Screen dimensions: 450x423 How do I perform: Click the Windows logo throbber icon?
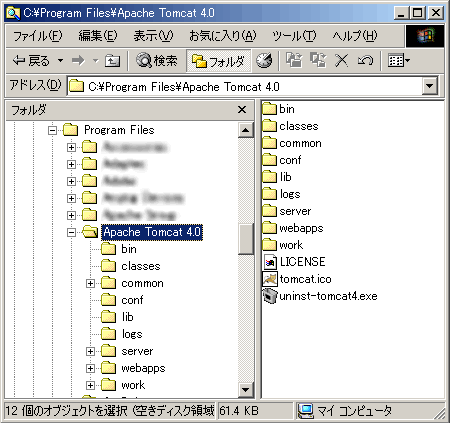(x=425, y=36)
